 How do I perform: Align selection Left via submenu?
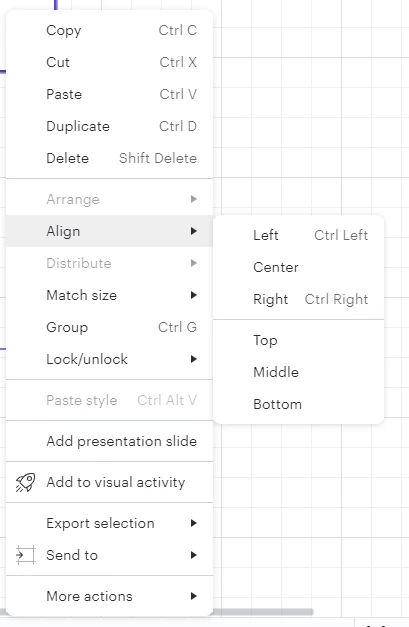299,235
